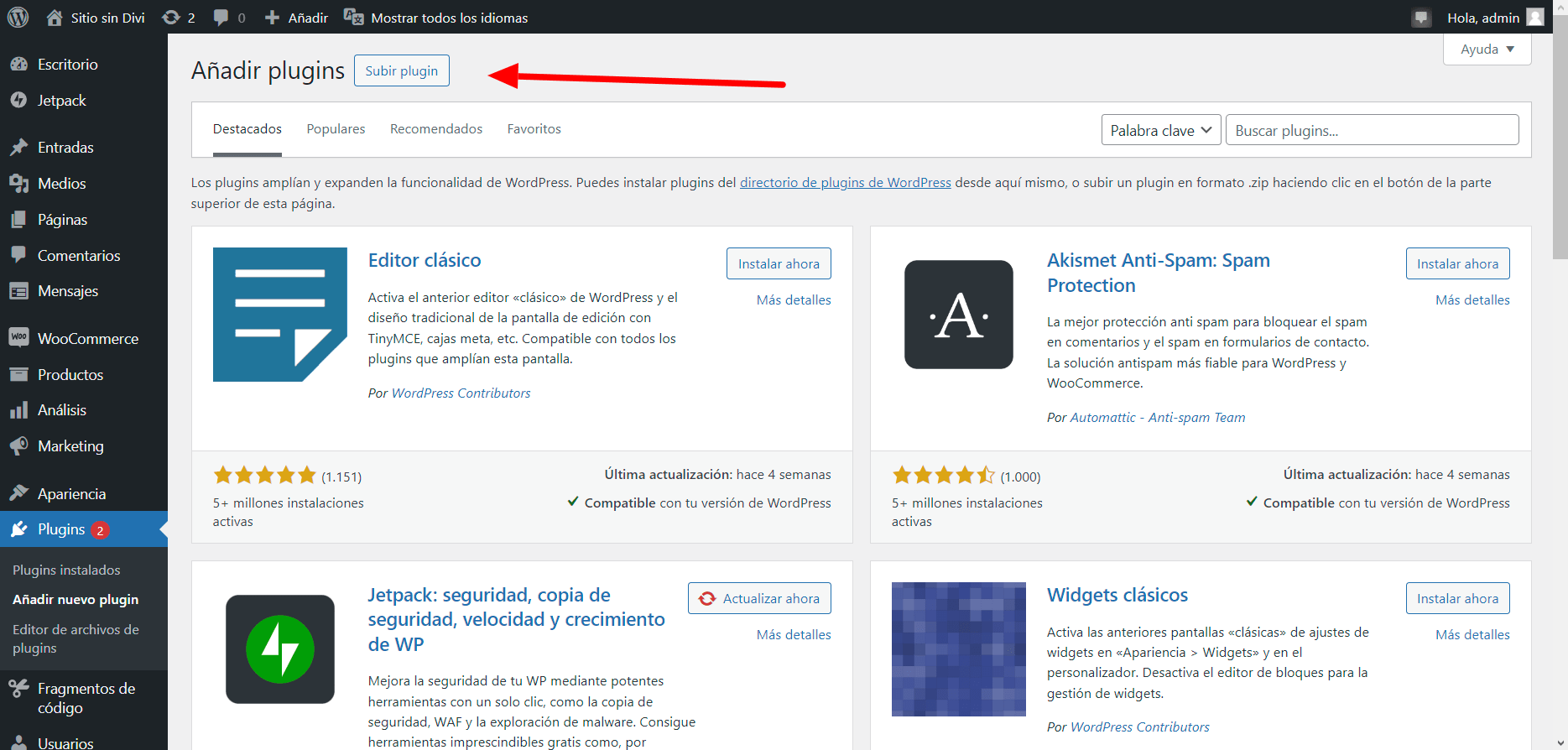The width and height of the screenshot is (1568, 750).
Task: Open WordPress Contributors link under Widgets clásicos
Action: coord(1140,727)
